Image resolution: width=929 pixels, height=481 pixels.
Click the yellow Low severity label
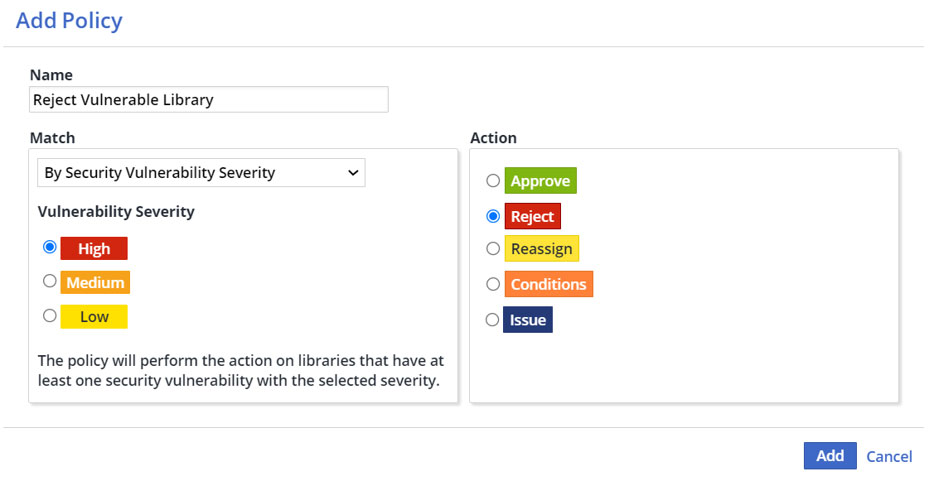point(94,317)
